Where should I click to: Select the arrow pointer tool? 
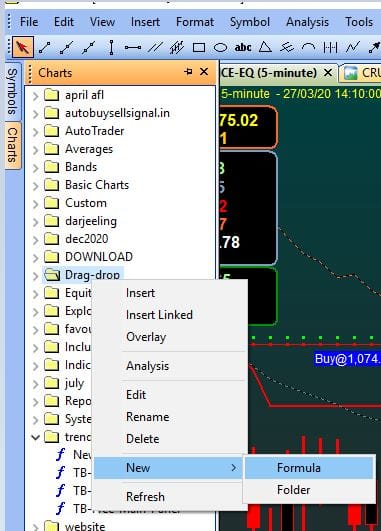[x=23, y=47]
